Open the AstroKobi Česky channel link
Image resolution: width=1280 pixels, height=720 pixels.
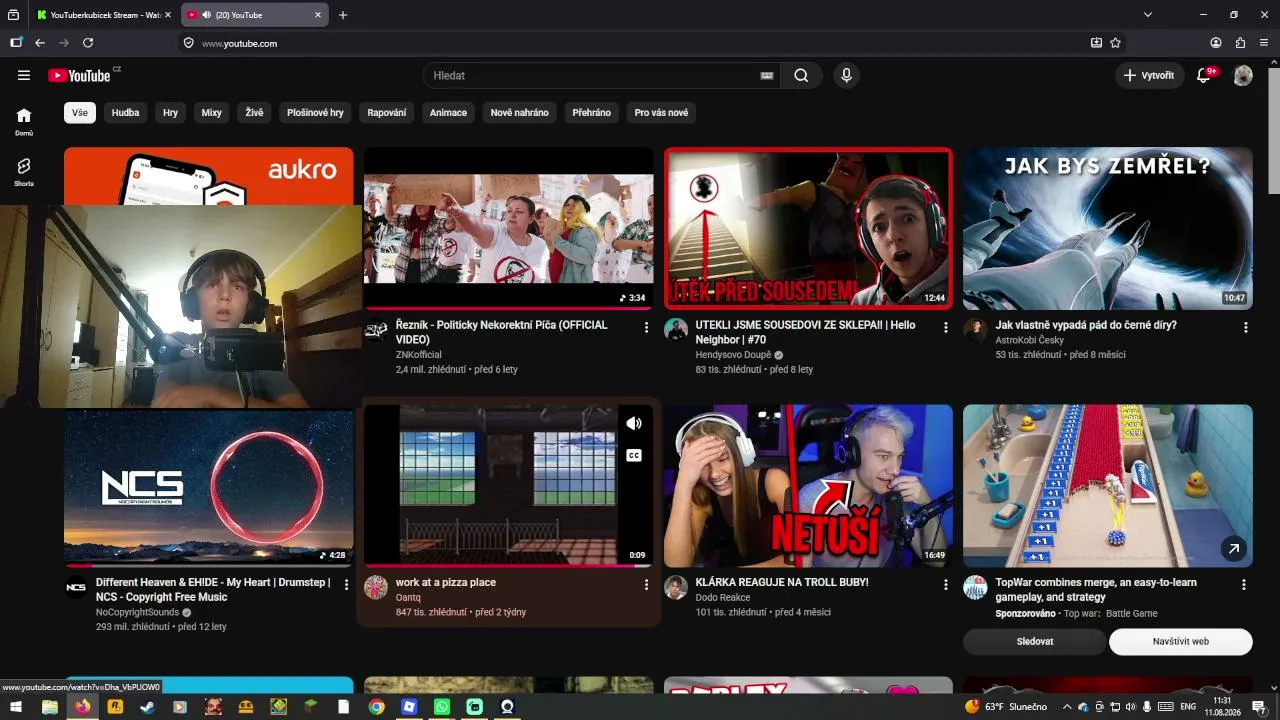[x=1030, y=340]
